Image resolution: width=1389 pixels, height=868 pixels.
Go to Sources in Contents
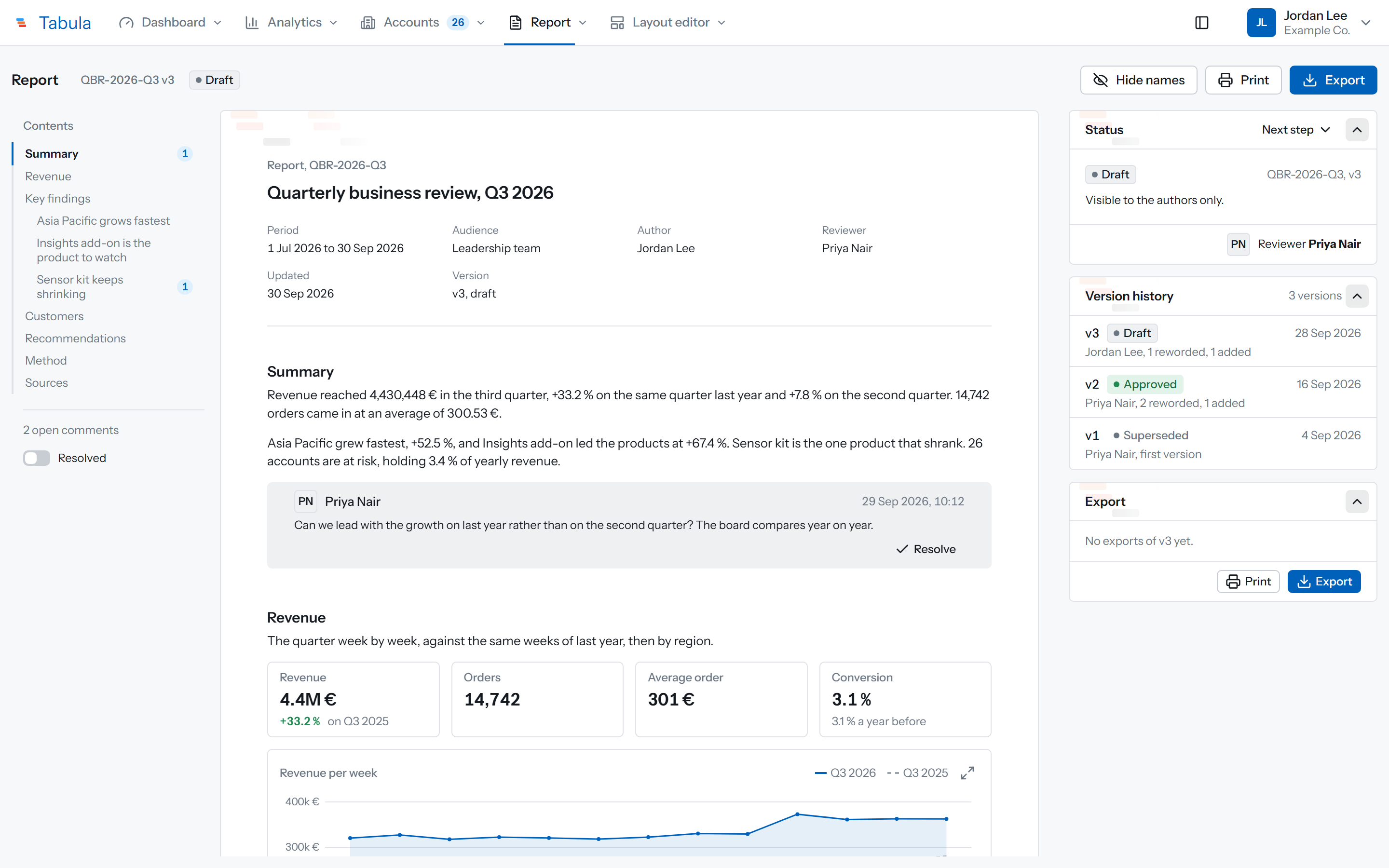click(46, 383)
